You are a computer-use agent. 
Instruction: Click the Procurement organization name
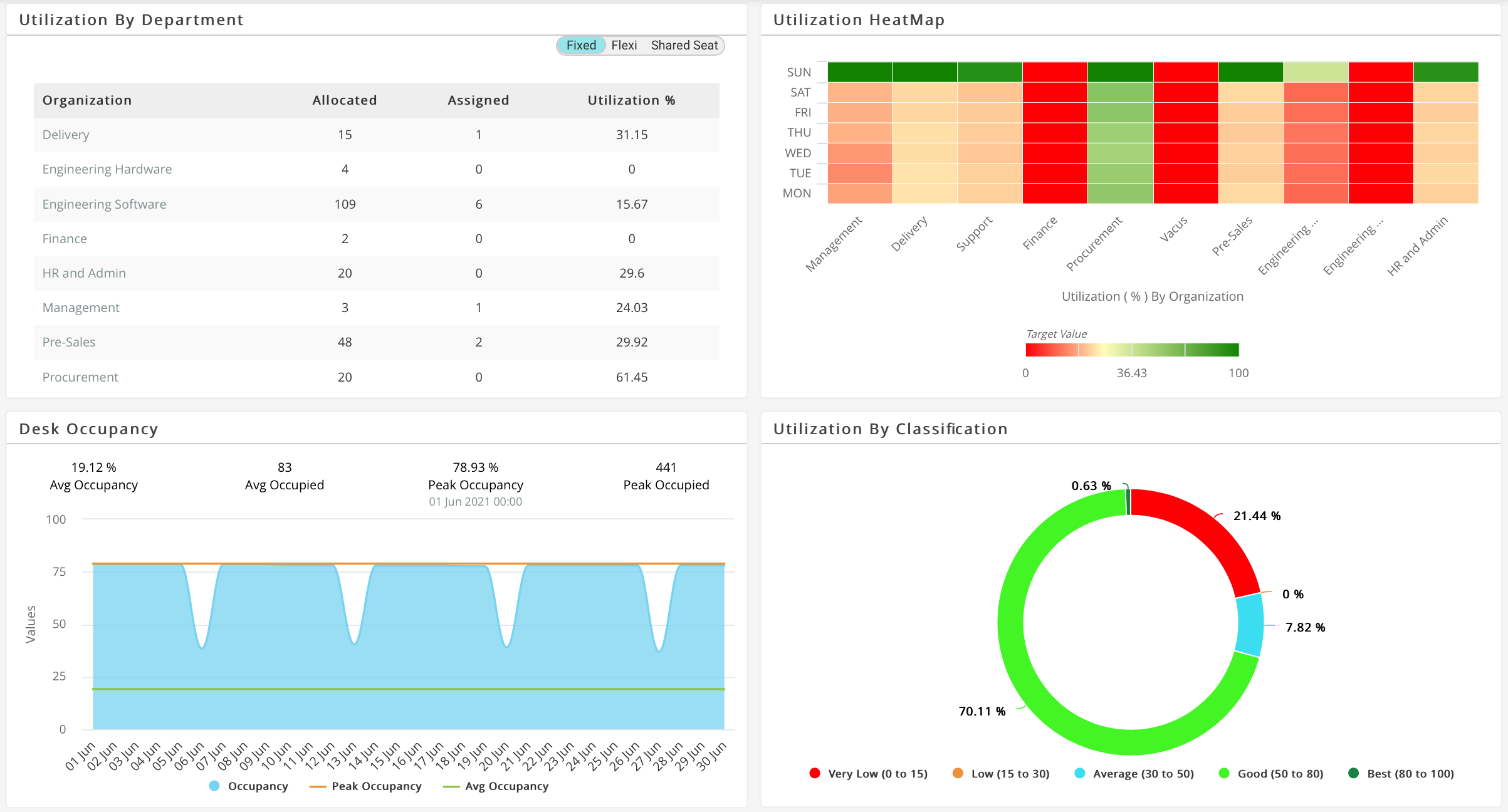[x=80, y=377]
